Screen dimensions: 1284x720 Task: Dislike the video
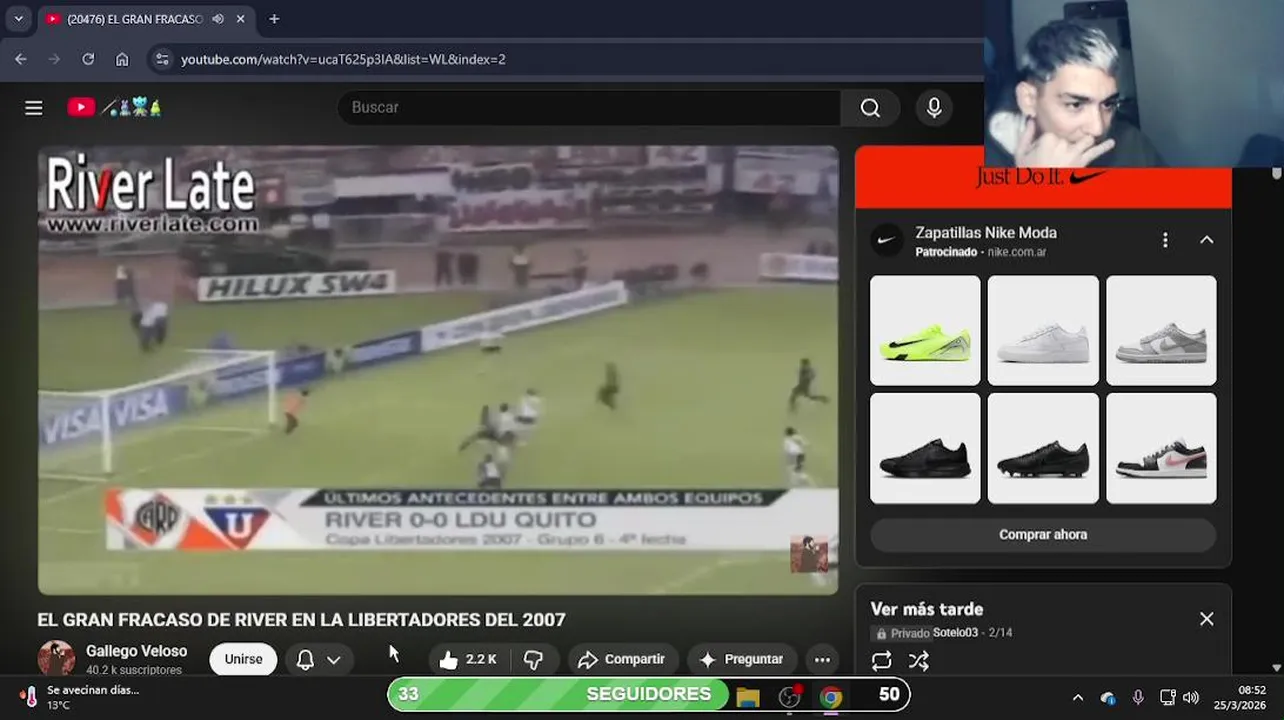[x=534, y=660]
